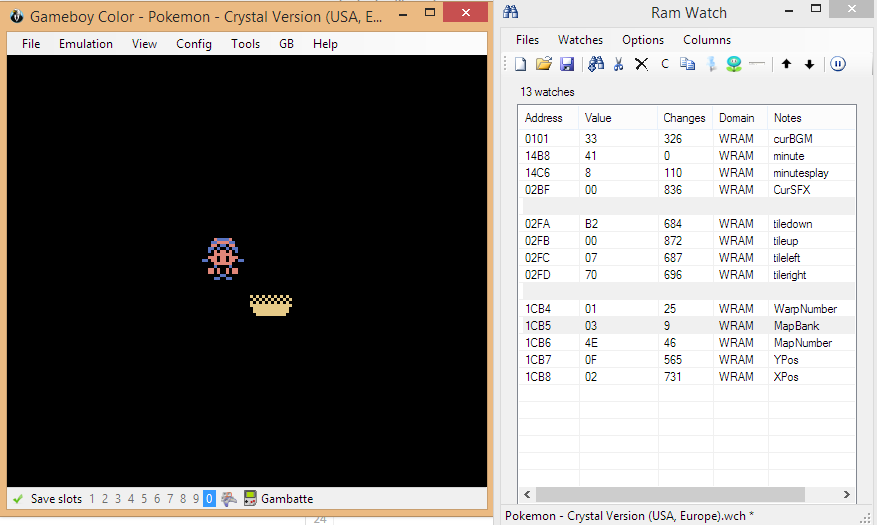The image size is (877, 525).
Task: Select save slot 5 in status bar
Action: (145, 498)
